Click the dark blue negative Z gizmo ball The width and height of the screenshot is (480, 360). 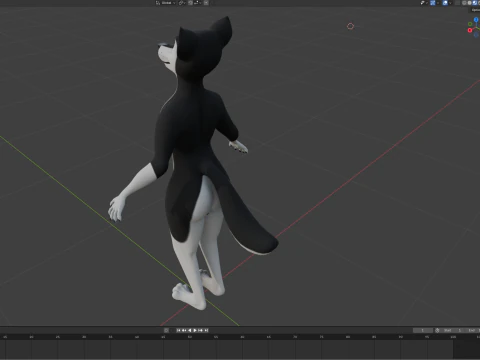pos(476,35)
